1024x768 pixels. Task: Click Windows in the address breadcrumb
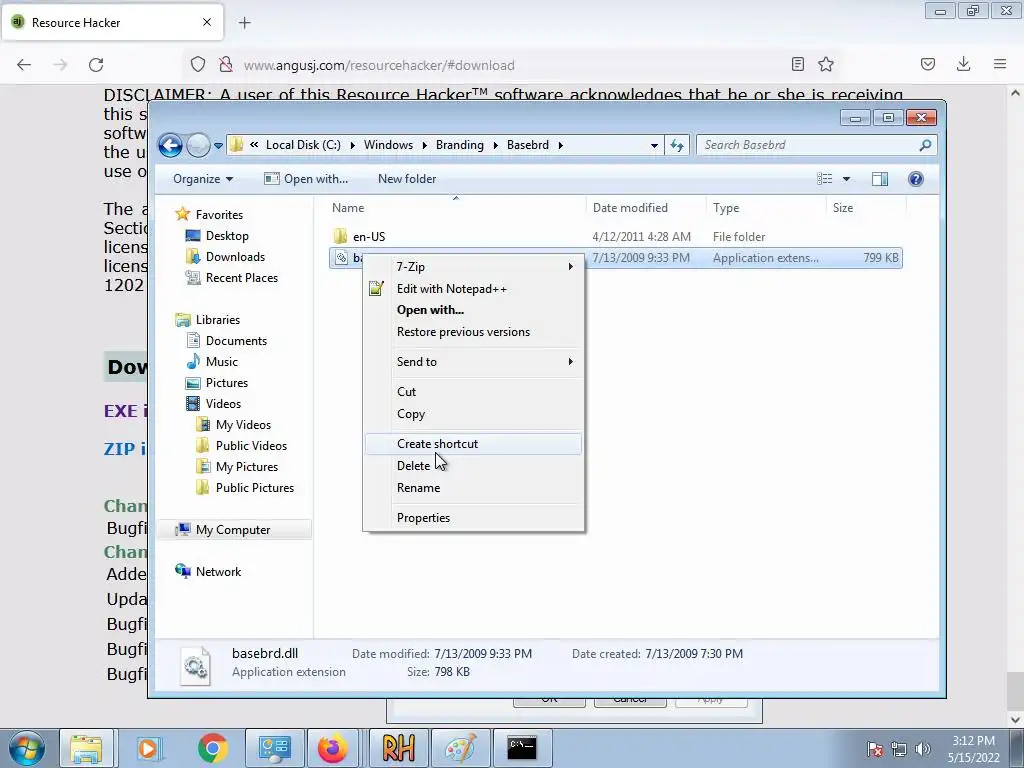[388, 145]
